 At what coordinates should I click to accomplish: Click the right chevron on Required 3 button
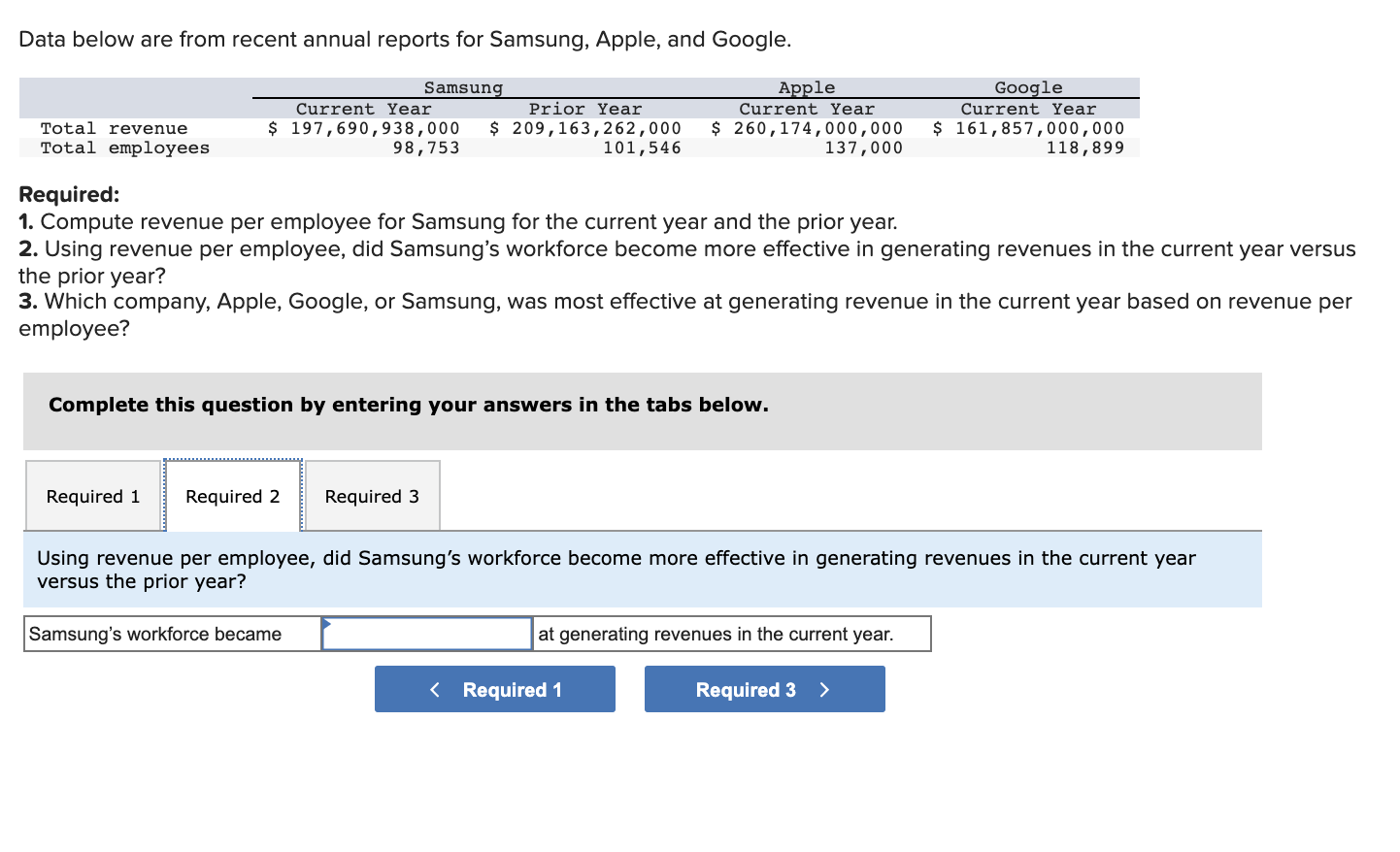[823, 689]
